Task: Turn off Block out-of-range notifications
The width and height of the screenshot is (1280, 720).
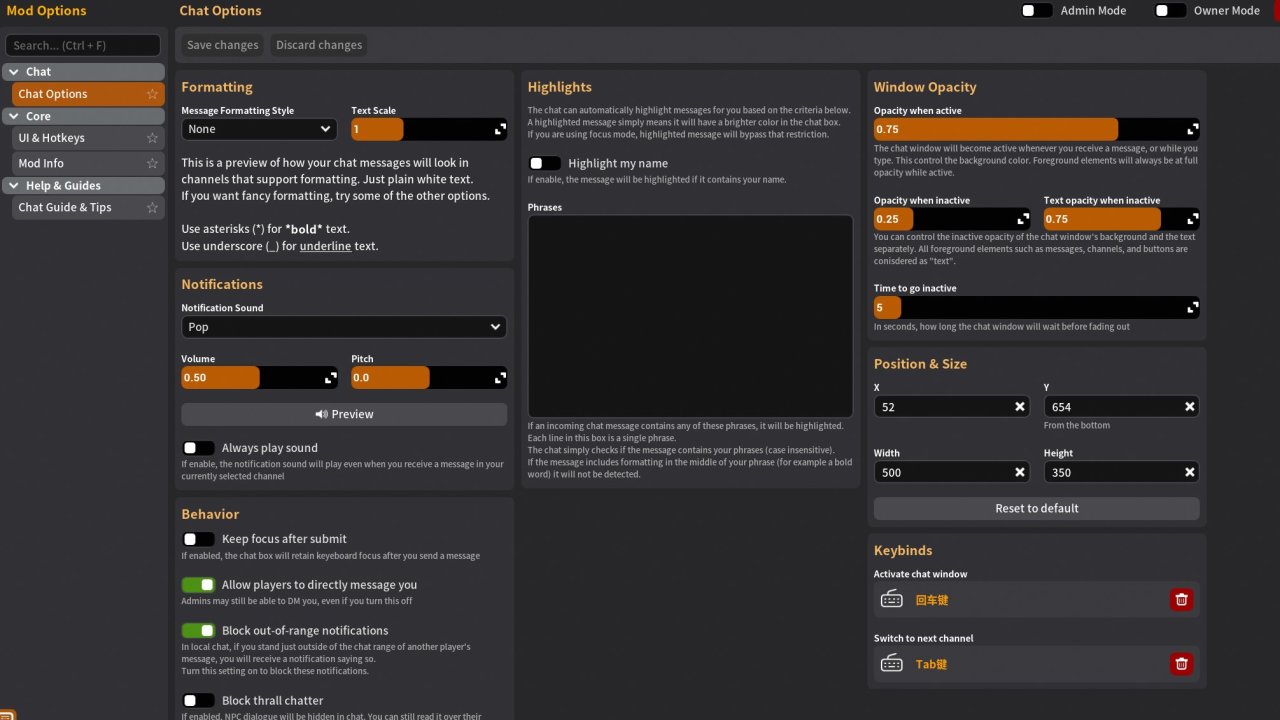Action: pos(198,631)
